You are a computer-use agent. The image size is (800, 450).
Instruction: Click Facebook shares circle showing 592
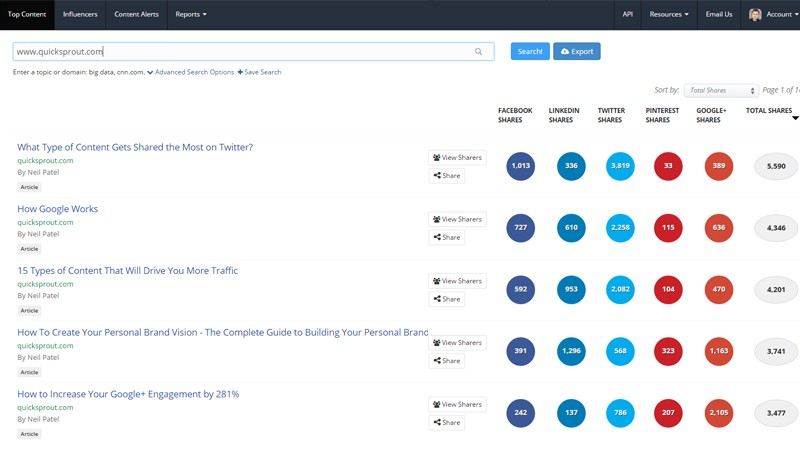tap(520, 289)
